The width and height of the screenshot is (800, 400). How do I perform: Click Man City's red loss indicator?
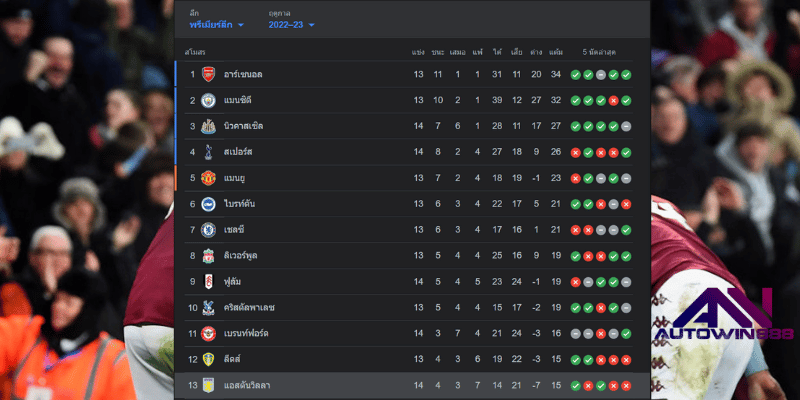(x=613, y=101)
